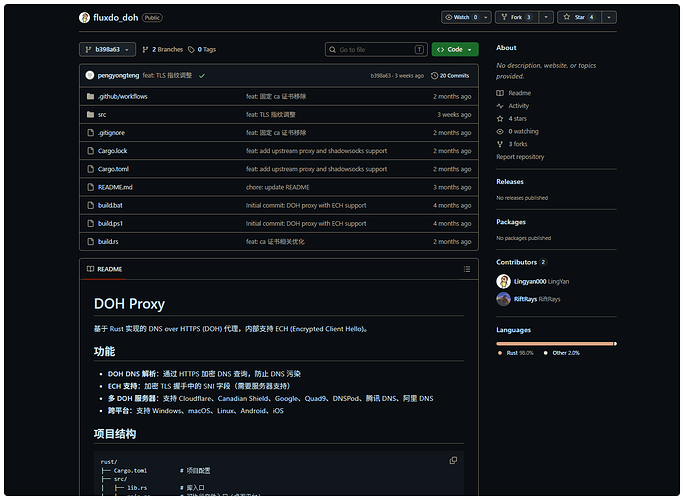This screenshot has width=683, height=500.
Task: Click the pengyongteng committer avatar
Action: tap(90, 75)
